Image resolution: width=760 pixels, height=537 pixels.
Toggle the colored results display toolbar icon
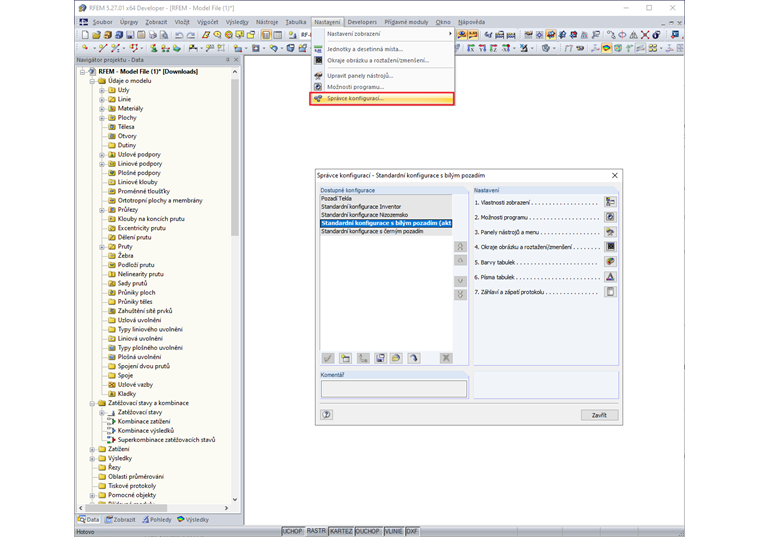click(606, 48)
